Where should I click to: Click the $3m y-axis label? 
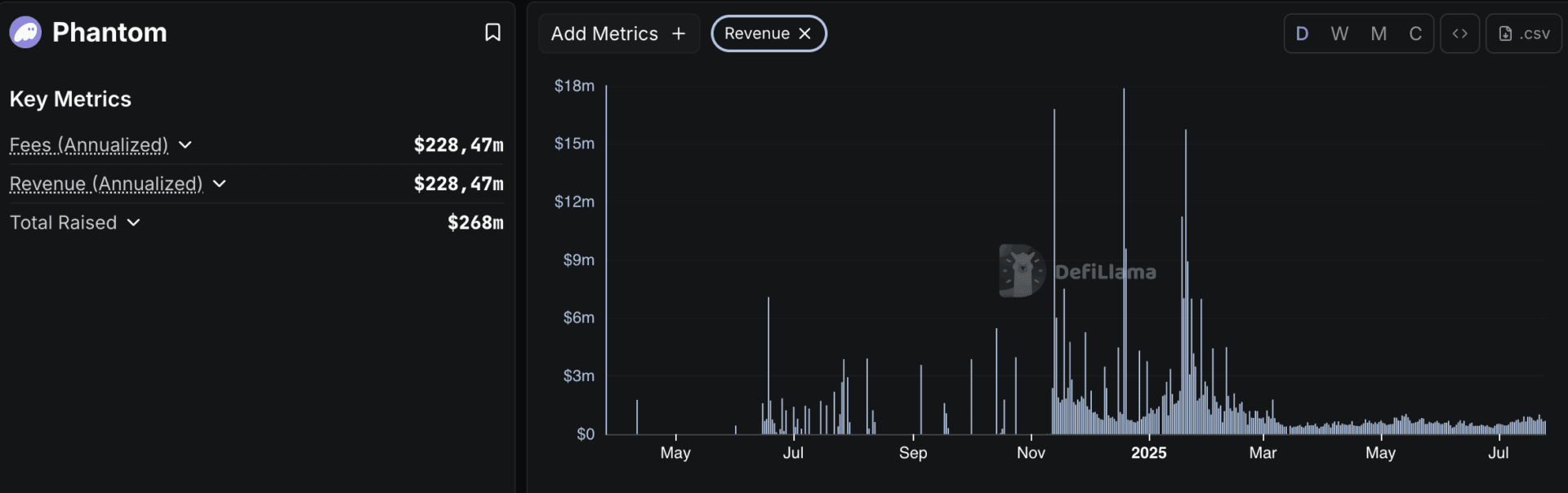(578, 375)
